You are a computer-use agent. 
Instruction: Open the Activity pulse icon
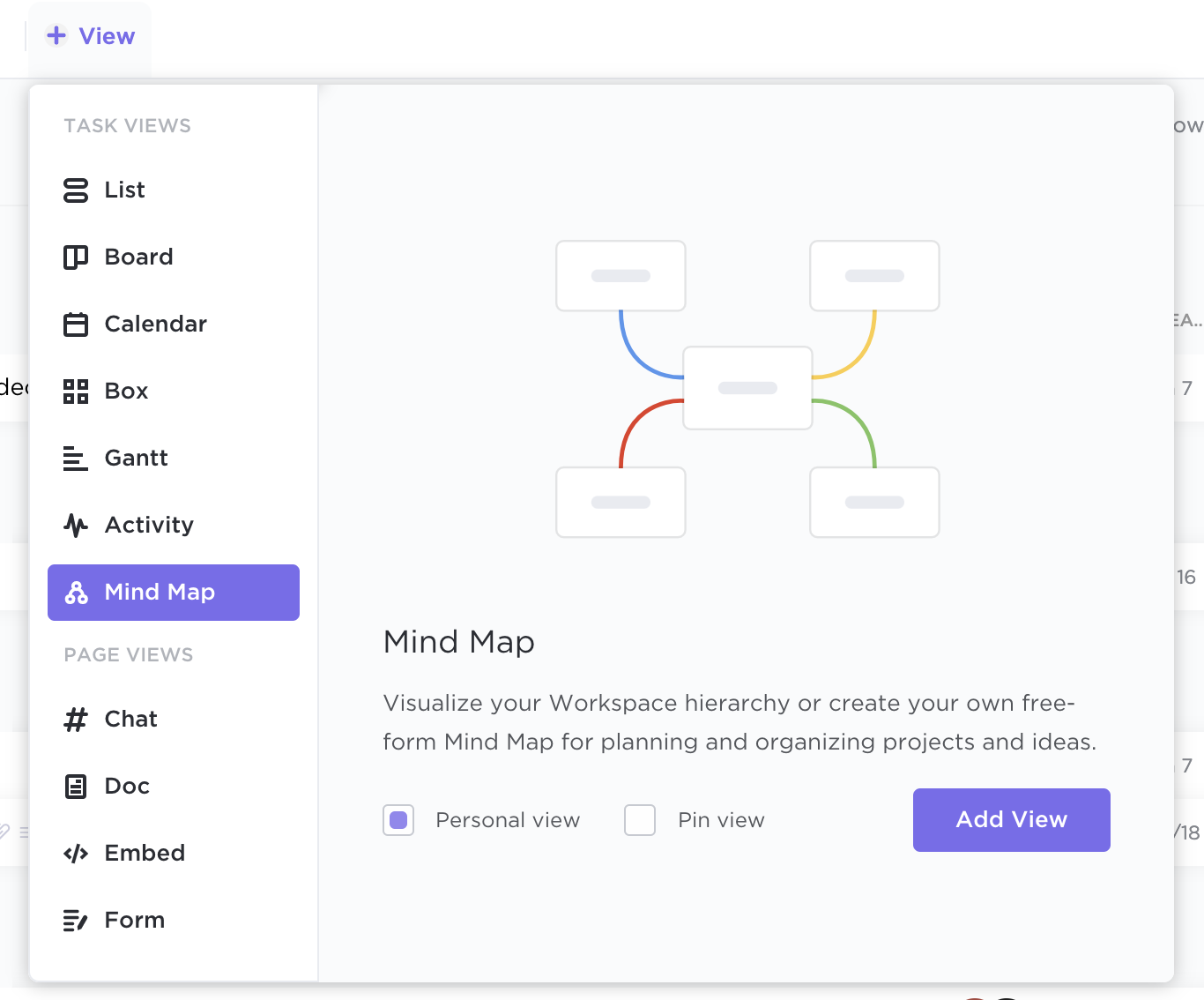[76, 526]
